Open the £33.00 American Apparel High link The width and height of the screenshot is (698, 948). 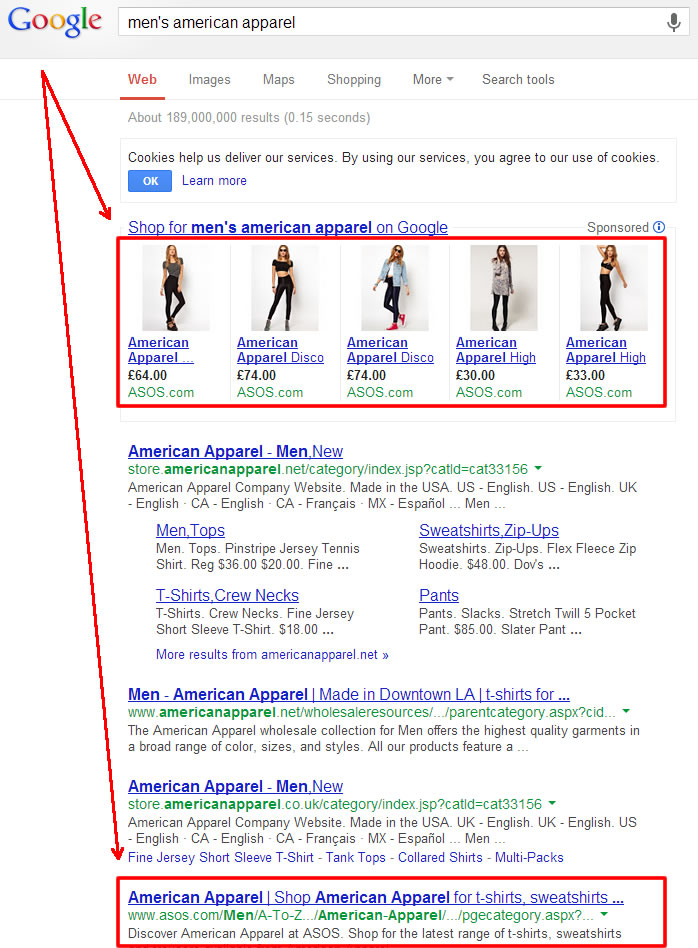coord(605,350)
